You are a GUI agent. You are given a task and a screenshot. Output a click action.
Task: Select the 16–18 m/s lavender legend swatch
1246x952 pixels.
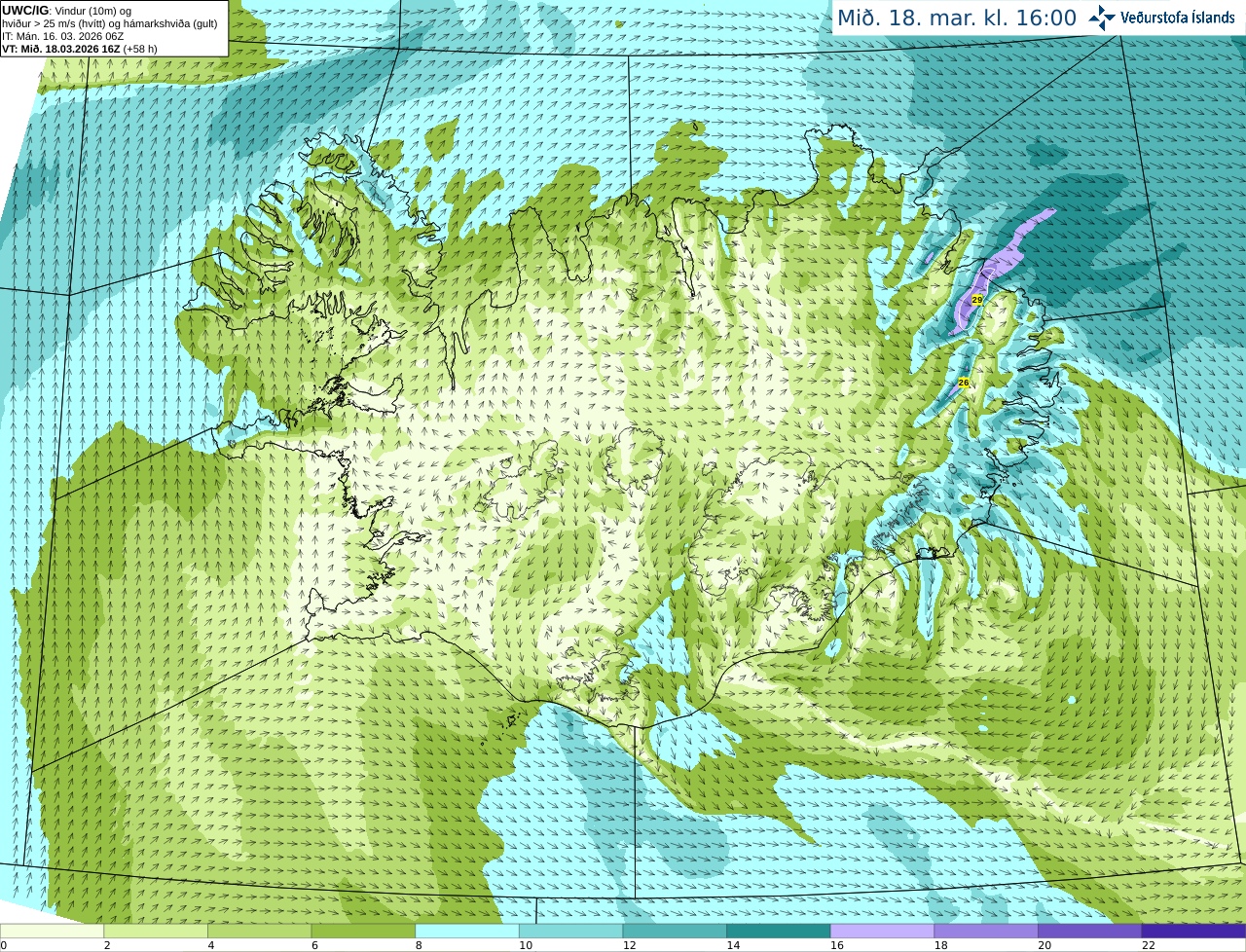click(882, 931)
